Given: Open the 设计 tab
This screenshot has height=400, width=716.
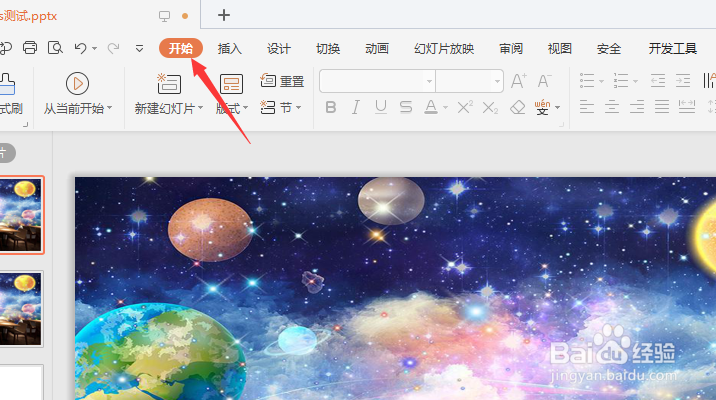Looking at the screenshot, I should pos(279,48).
